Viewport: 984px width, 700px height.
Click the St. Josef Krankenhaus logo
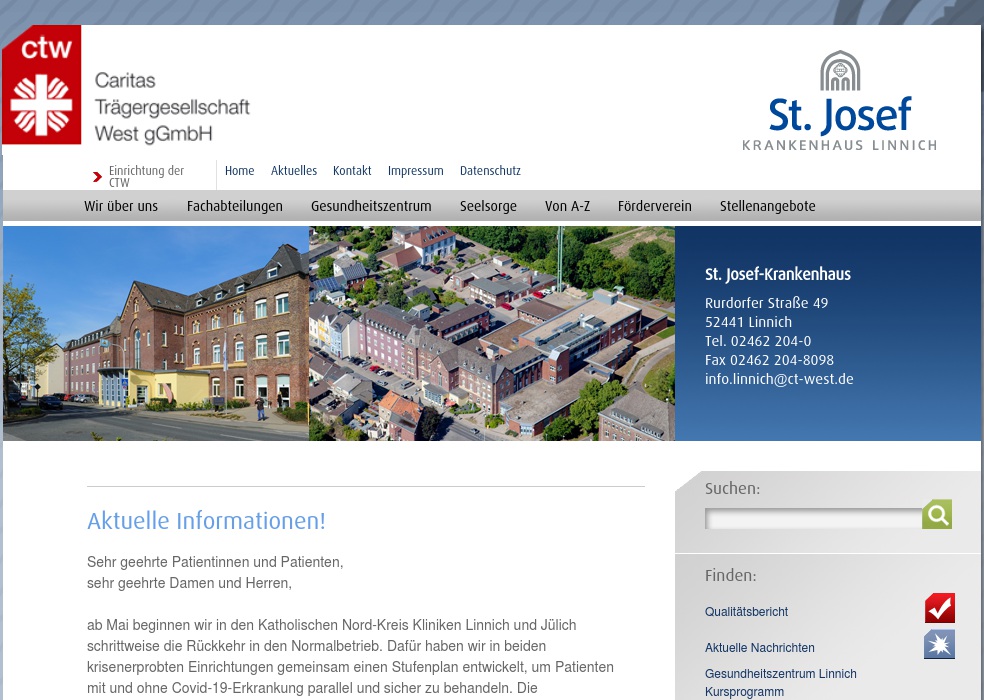click(x=839, y=99)
